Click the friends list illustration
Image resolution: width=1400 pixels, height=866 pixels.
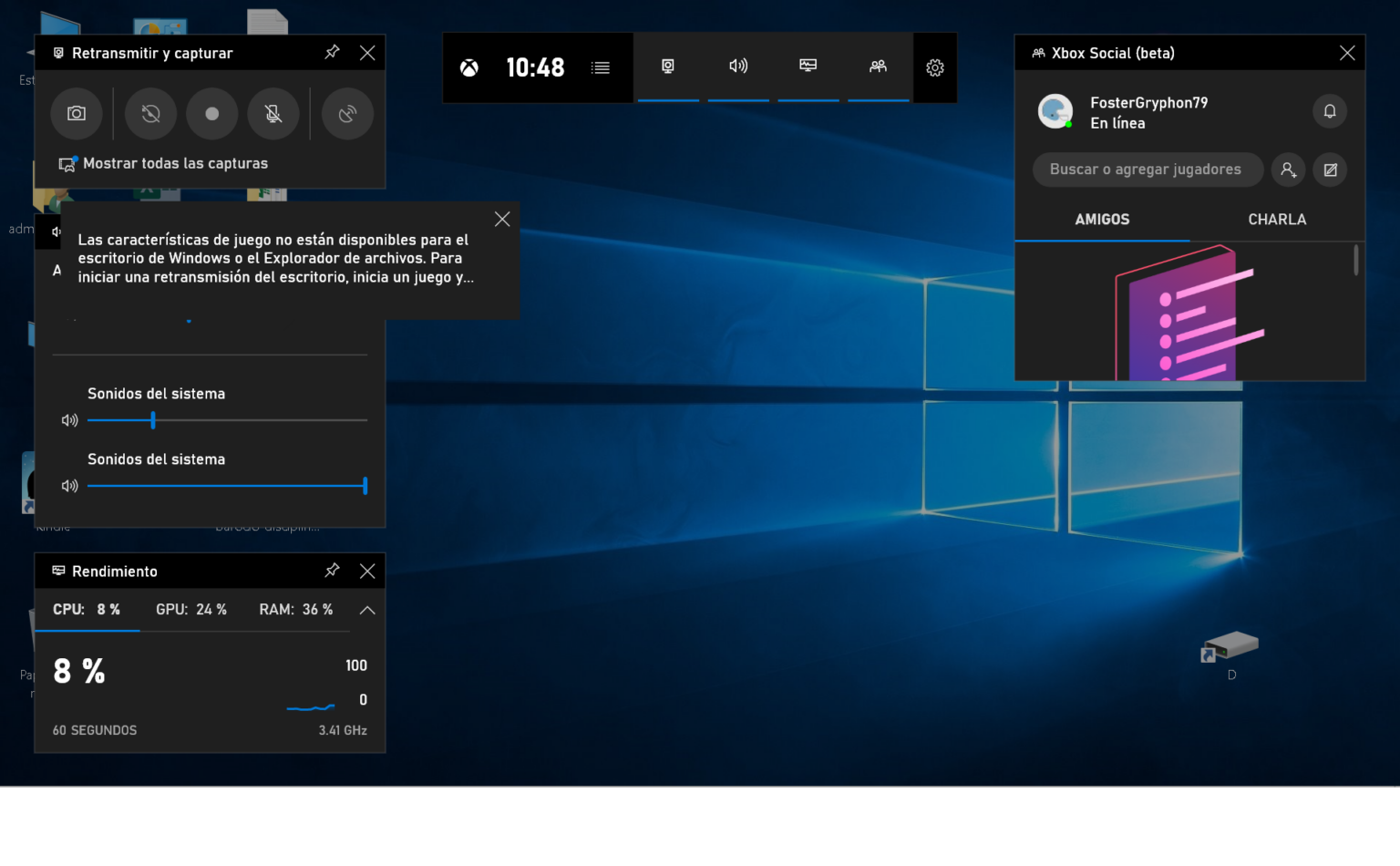[x=1189, y=313]
